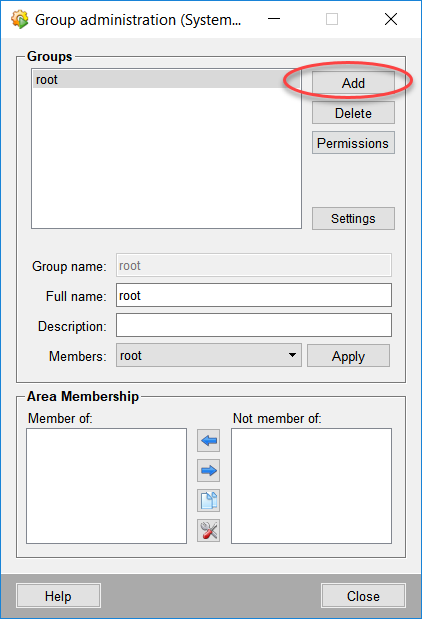Image resolution: width=422 pixels, height=619 pixels.
Task: Click the app icon in title bar
Action: click(20, 19)
